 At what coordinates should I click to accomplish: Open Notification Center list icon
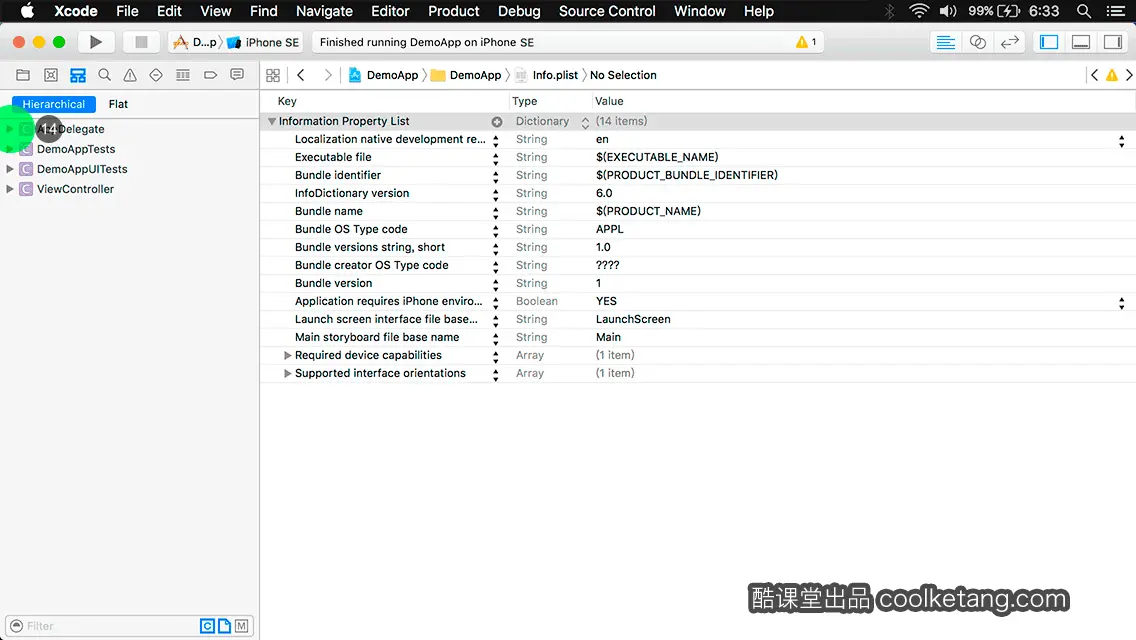(1116, 11)
